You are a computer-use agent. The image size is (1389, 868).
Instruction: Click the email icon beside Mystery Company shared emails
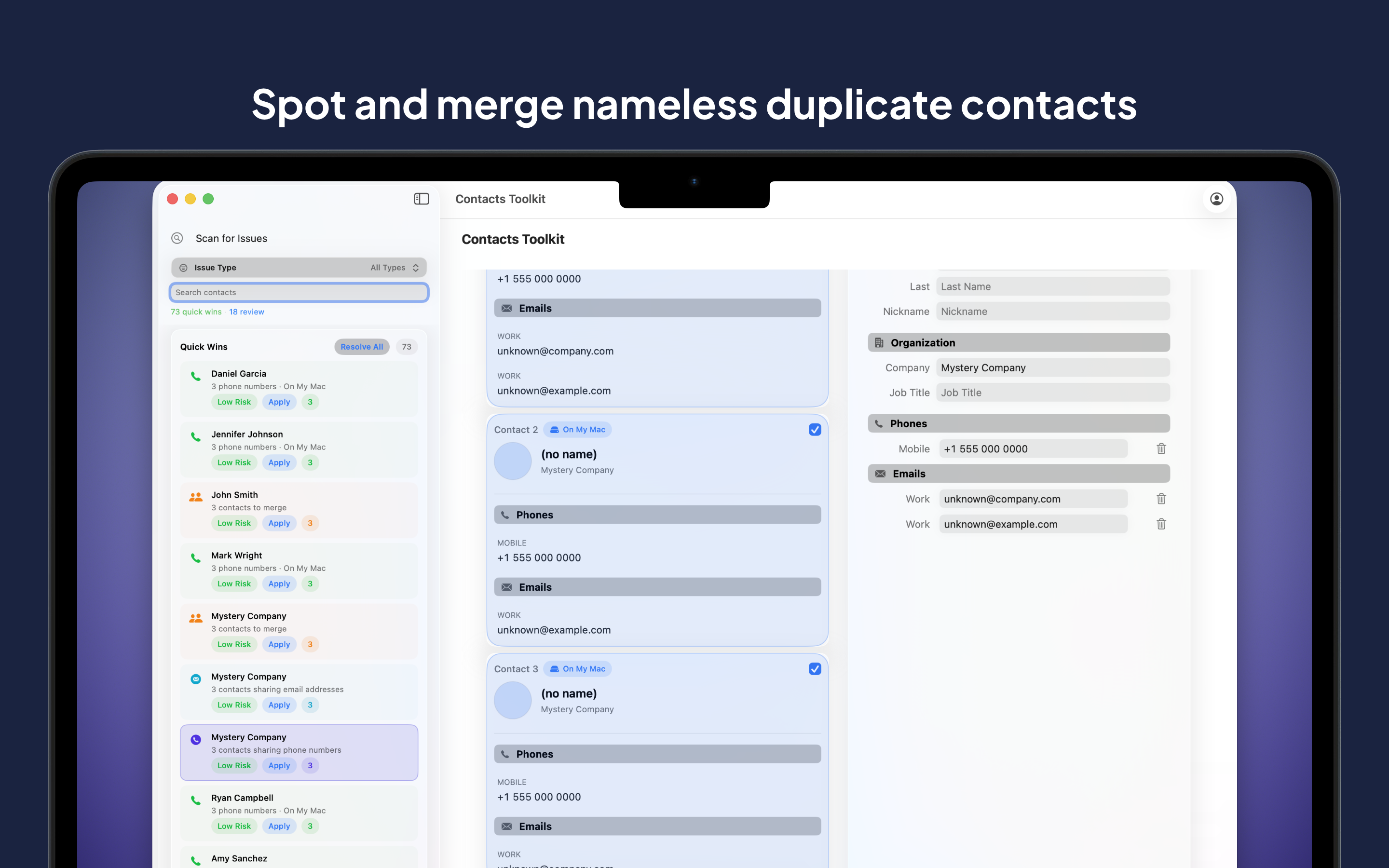pyautogui.click(x=195, y=679)
